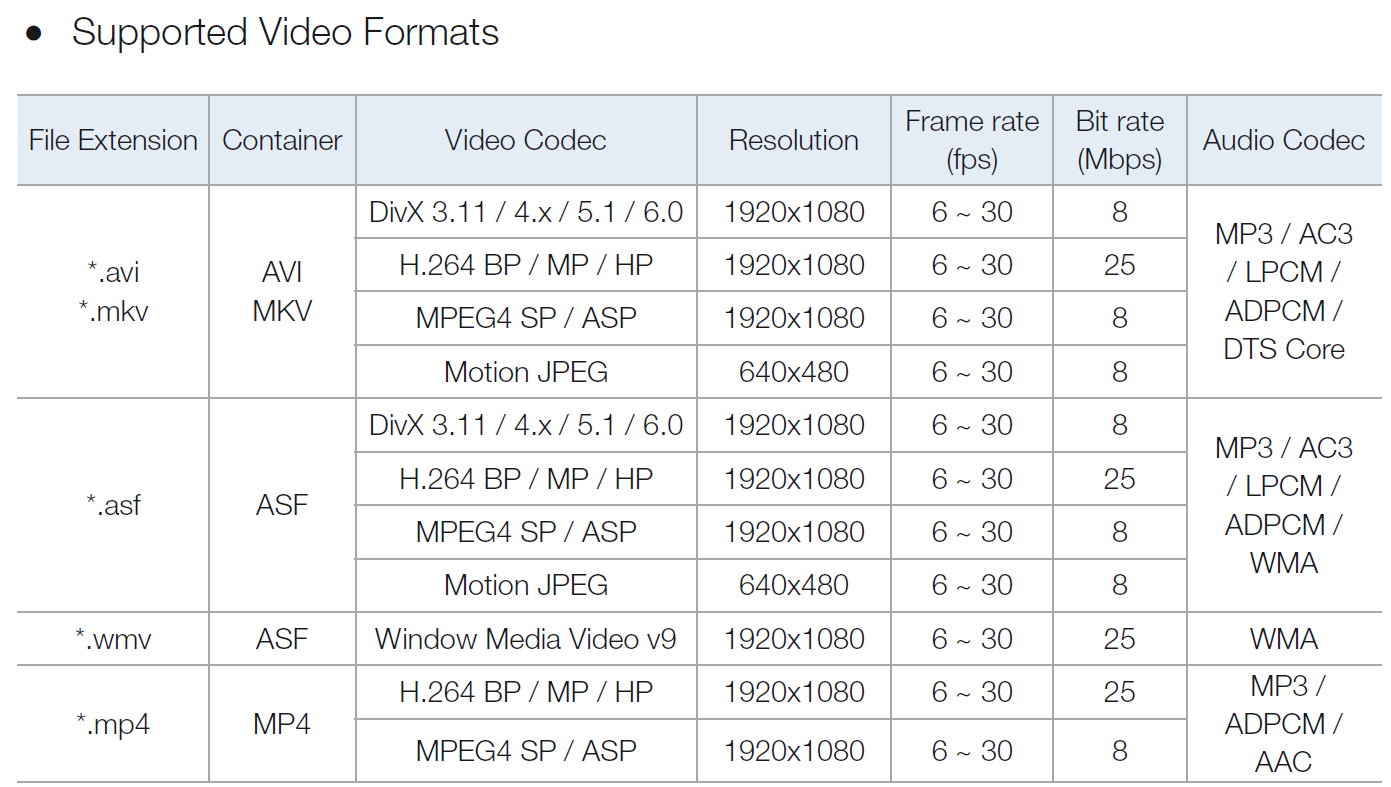Image resolution: width=1391 pixels, height=787 pixels.
Task: Click the "*.avi *.mkv" file extension cell
Action: (113, 291)
